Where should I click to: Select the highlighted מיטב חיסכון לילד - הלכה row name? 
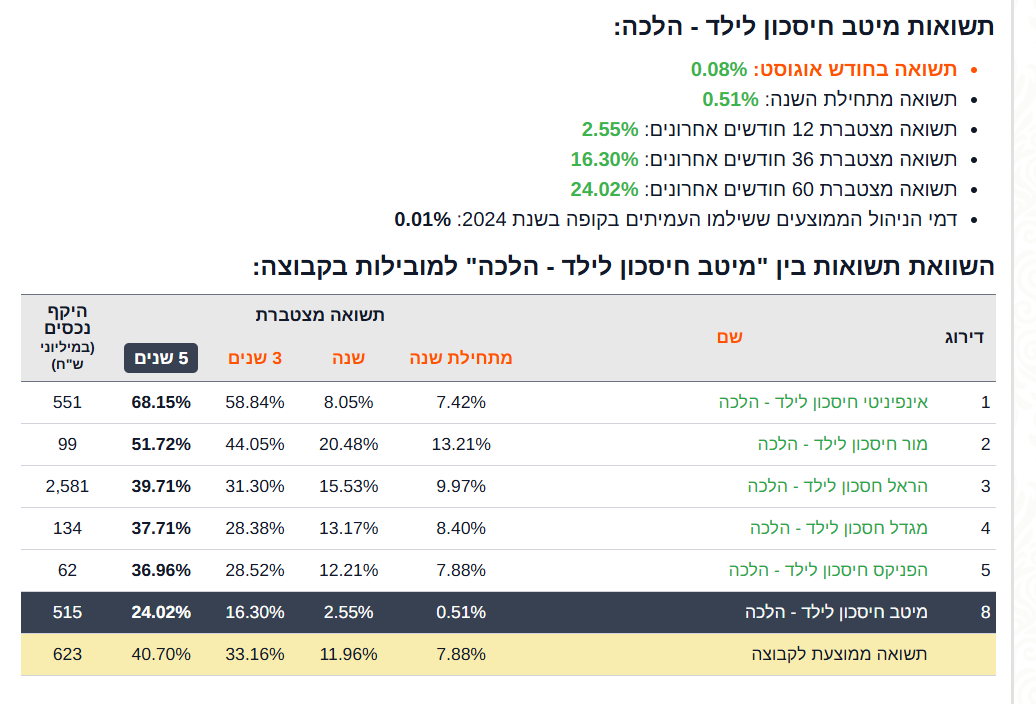coord(836,612)
